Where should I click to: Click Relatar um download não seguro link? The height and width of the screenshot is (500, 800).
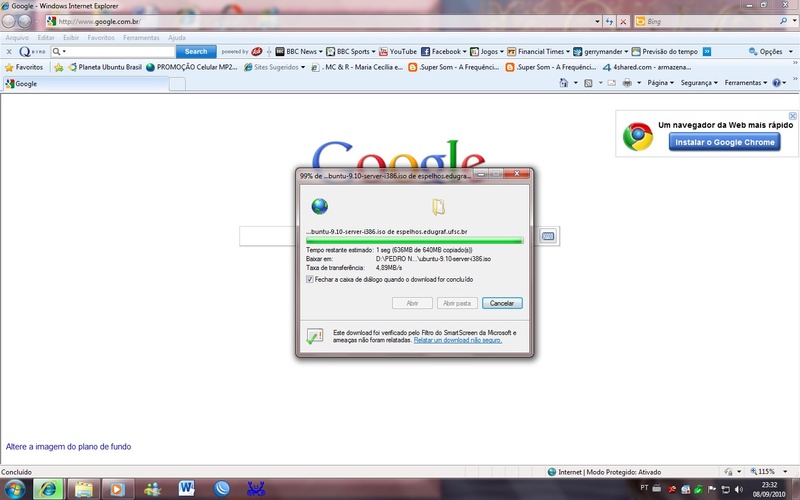pos(458,340)
